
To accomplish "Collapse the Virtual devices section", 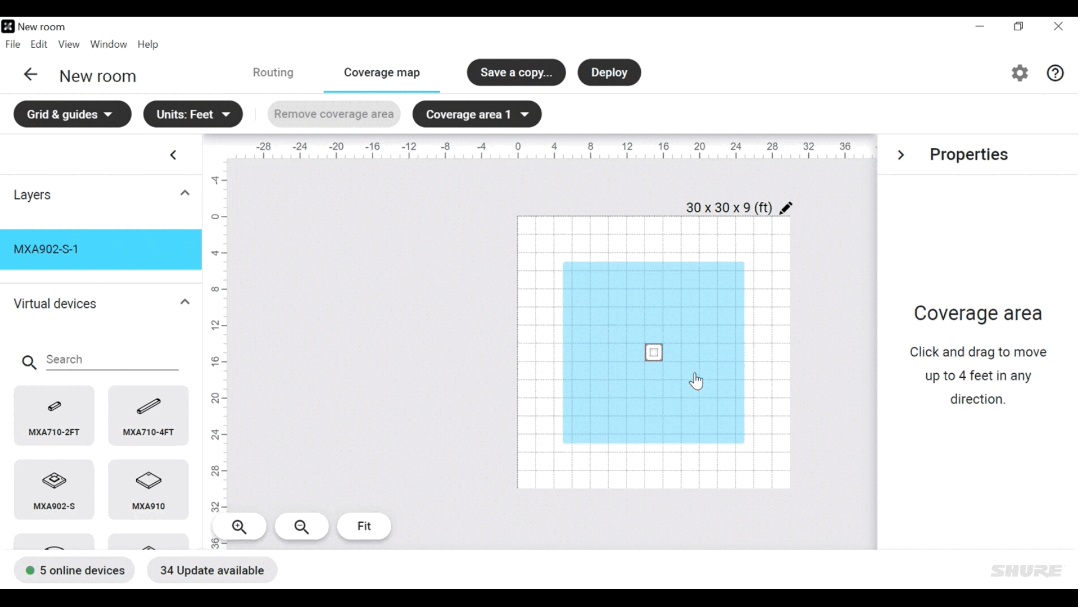I will (x=185, y=302).
